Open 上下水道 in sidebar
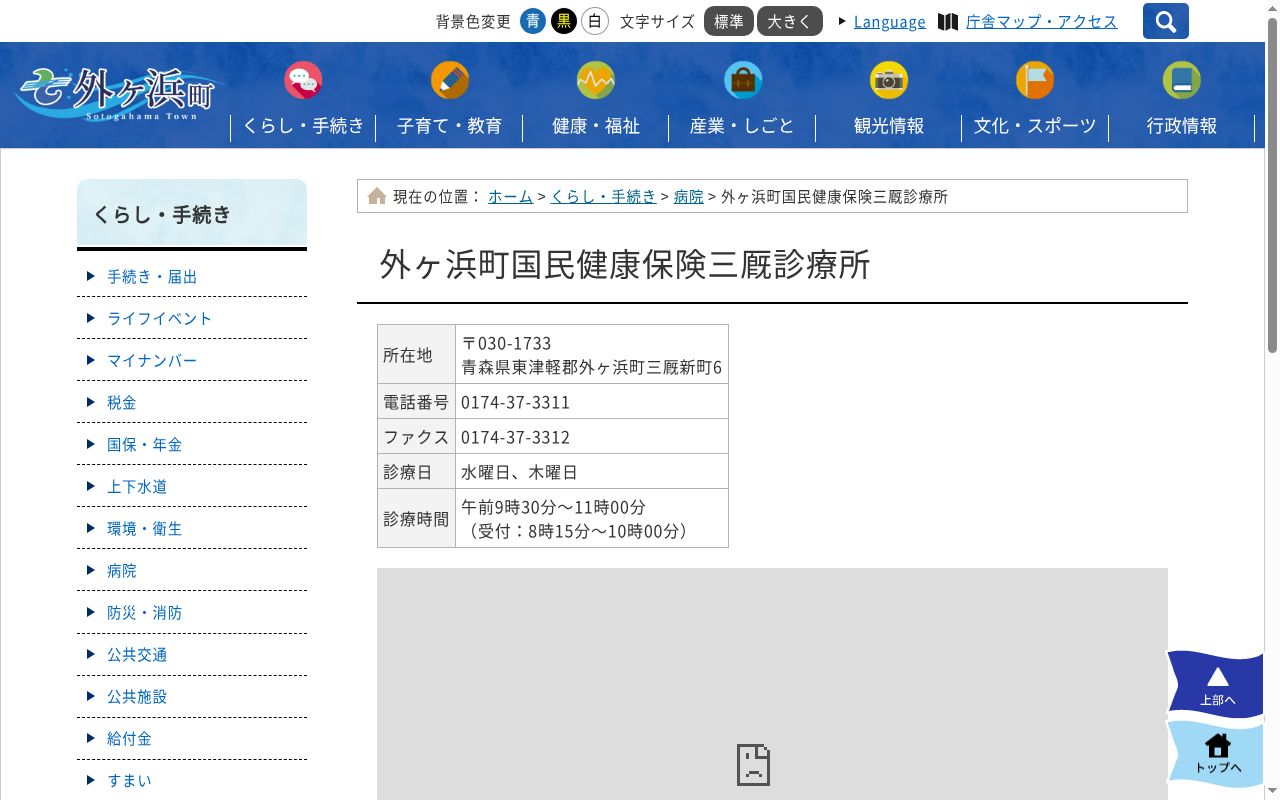The height and width of the screenshot is (800, 1280). pos(137,487)
